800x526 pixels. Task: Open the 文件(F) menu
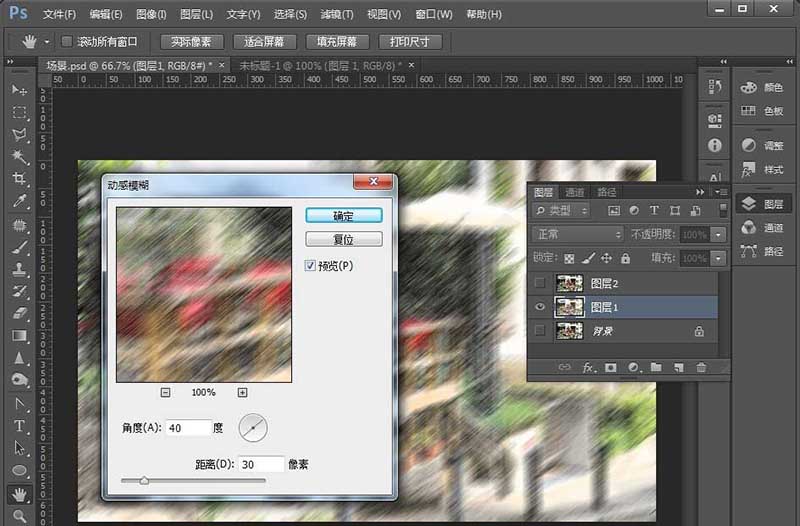pos(59,14)
